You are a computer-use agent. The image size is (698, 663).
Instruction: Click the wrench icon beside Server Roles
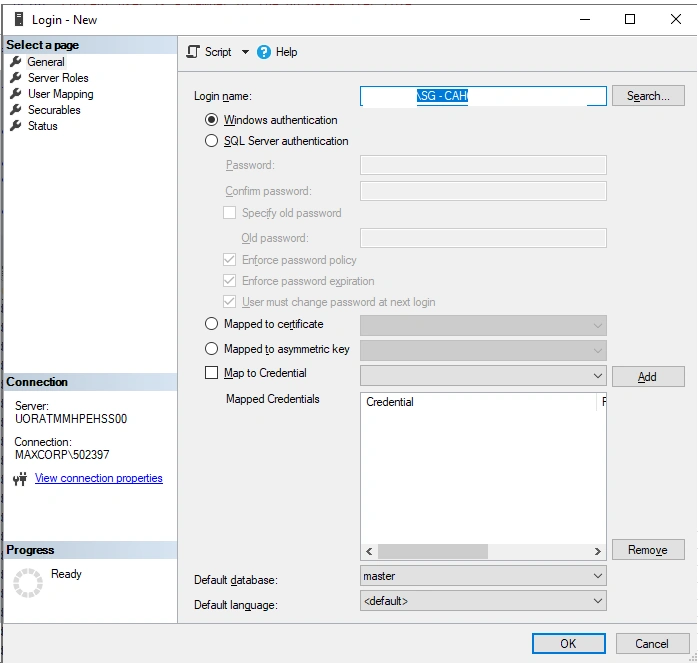(16, 77)
